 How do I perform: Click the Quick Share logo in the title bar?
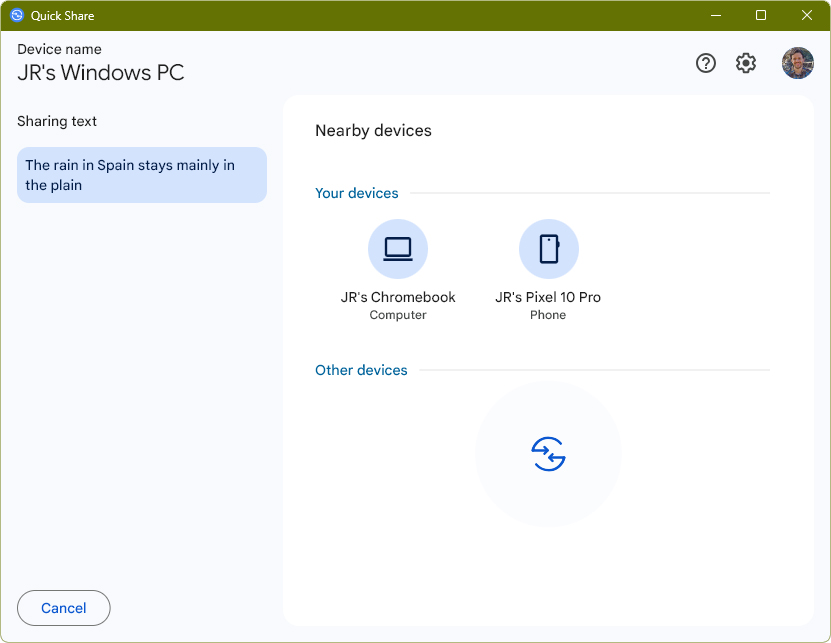pyautogui.click(x=17, y=15)
